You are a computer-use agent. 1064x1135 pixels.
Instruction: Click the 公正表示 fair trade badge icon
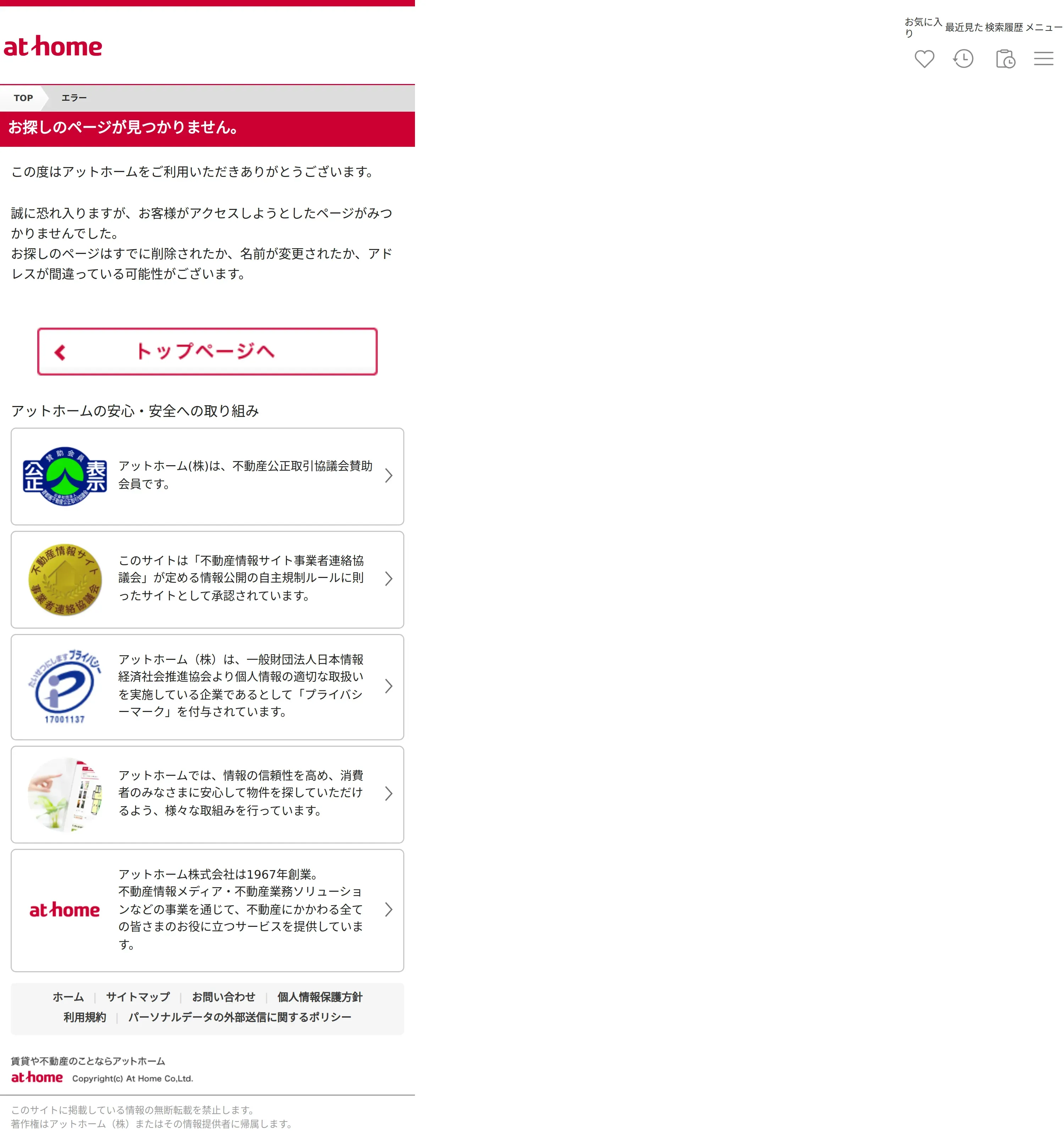65,476
